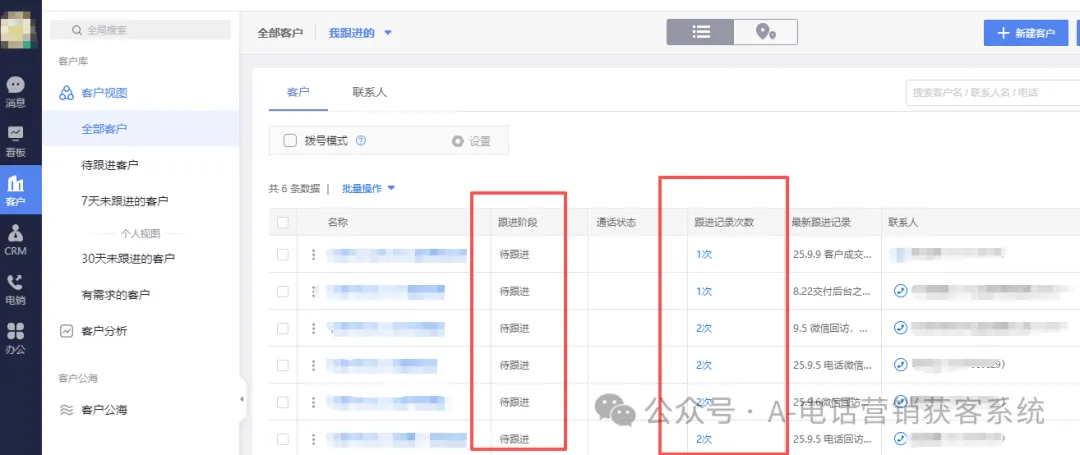Viewport: 1080px width, 455px height.
Task: Open the 办公 office sidebar icon
Action: tap(15, 339)
